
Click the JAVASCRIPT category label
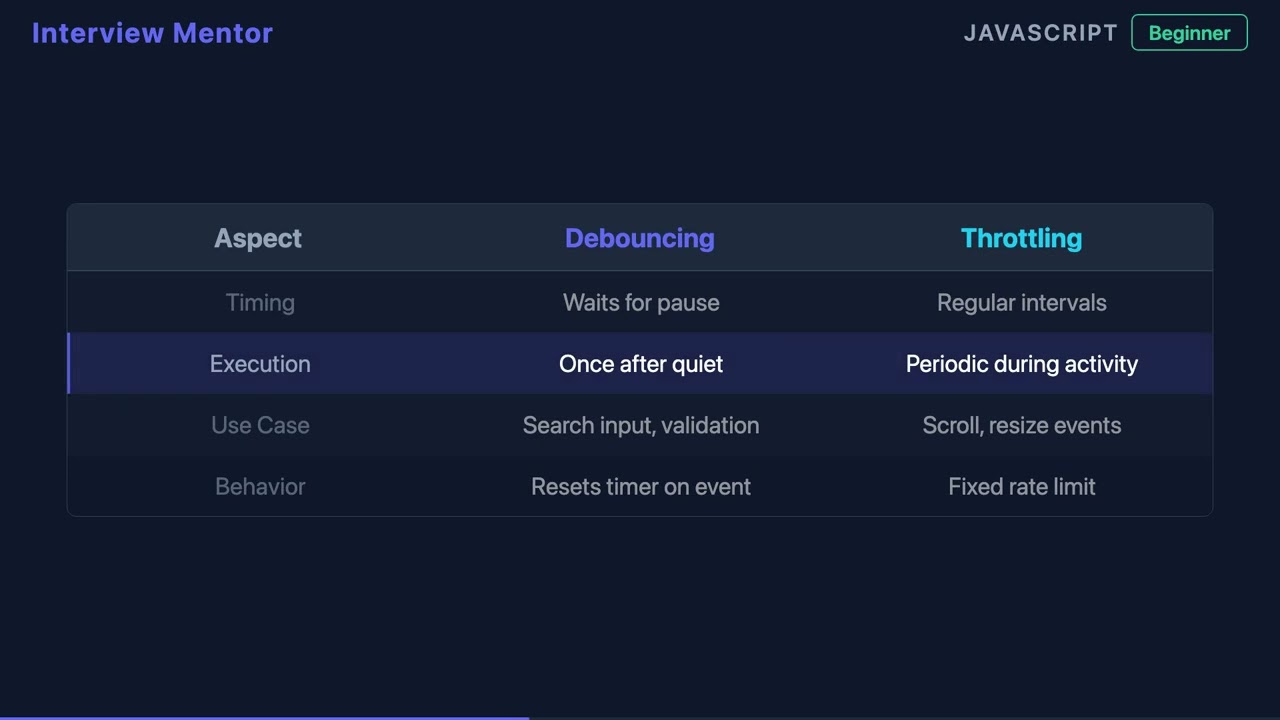tap(1040, 33)
